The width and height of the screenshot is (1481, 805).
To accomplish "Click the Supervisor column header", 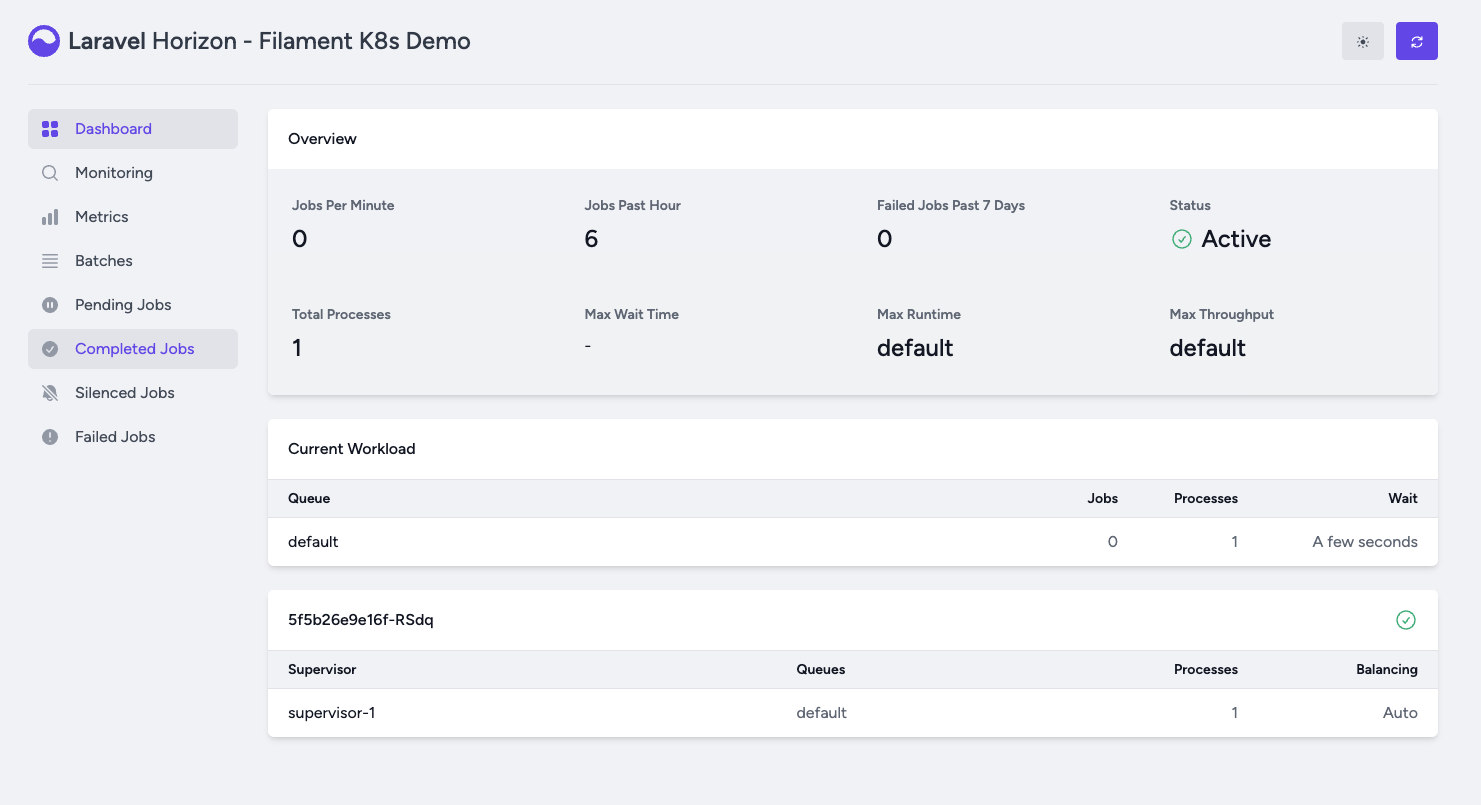I will point(322,669).
